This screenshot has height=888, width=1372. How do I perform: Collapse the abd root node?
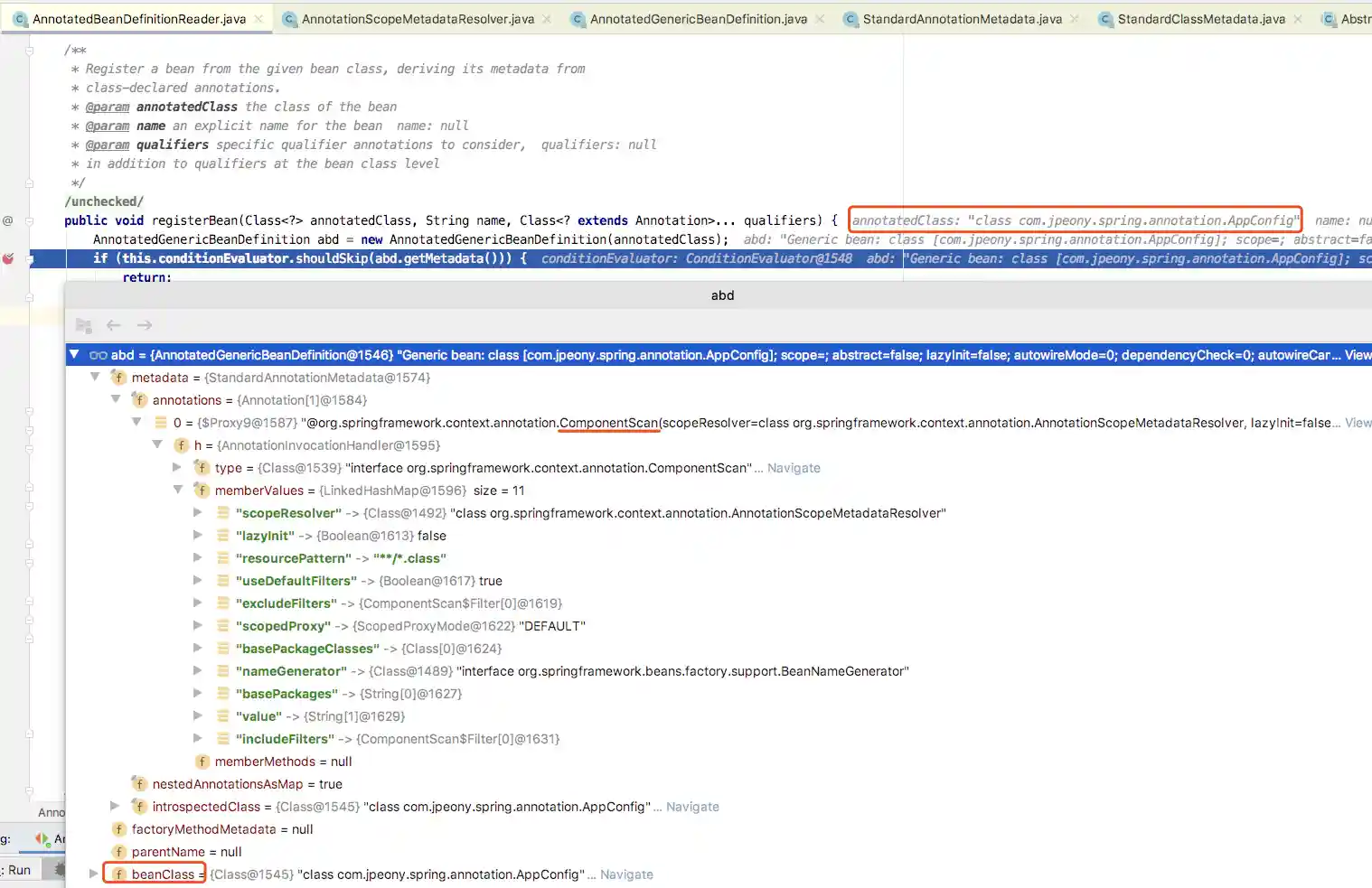point(74,355)
